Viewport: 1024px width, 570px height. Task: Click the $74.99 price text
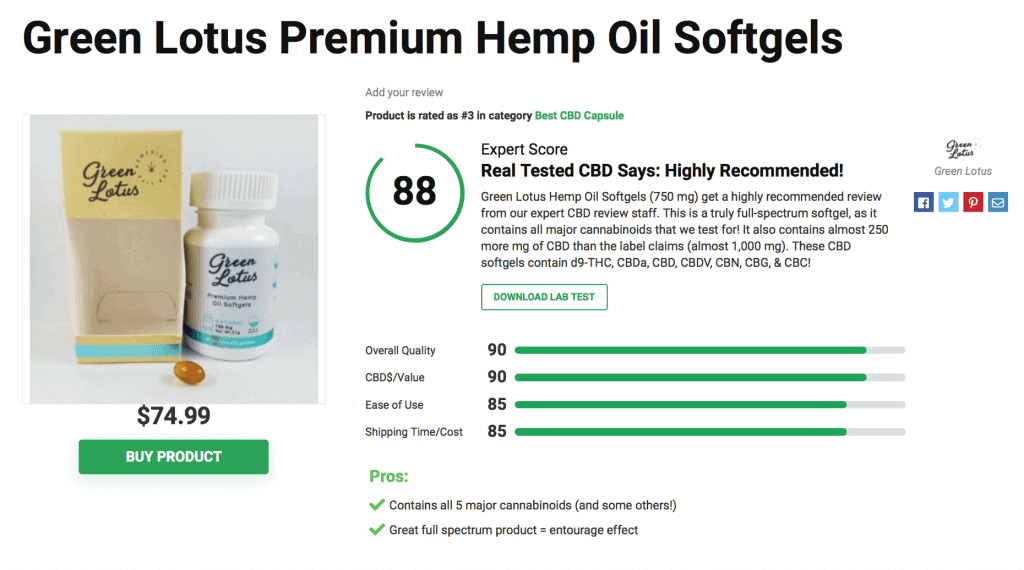pyautogui.click(x=174, y=416)
